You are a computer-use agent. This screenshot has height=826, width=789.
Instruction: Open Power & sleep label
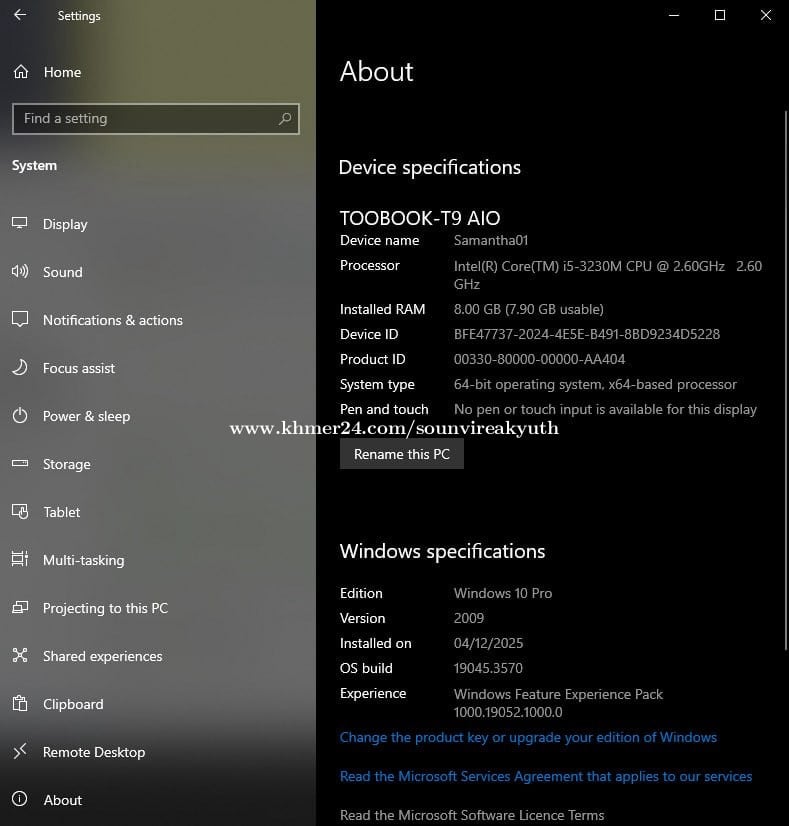tap(86, 416)
